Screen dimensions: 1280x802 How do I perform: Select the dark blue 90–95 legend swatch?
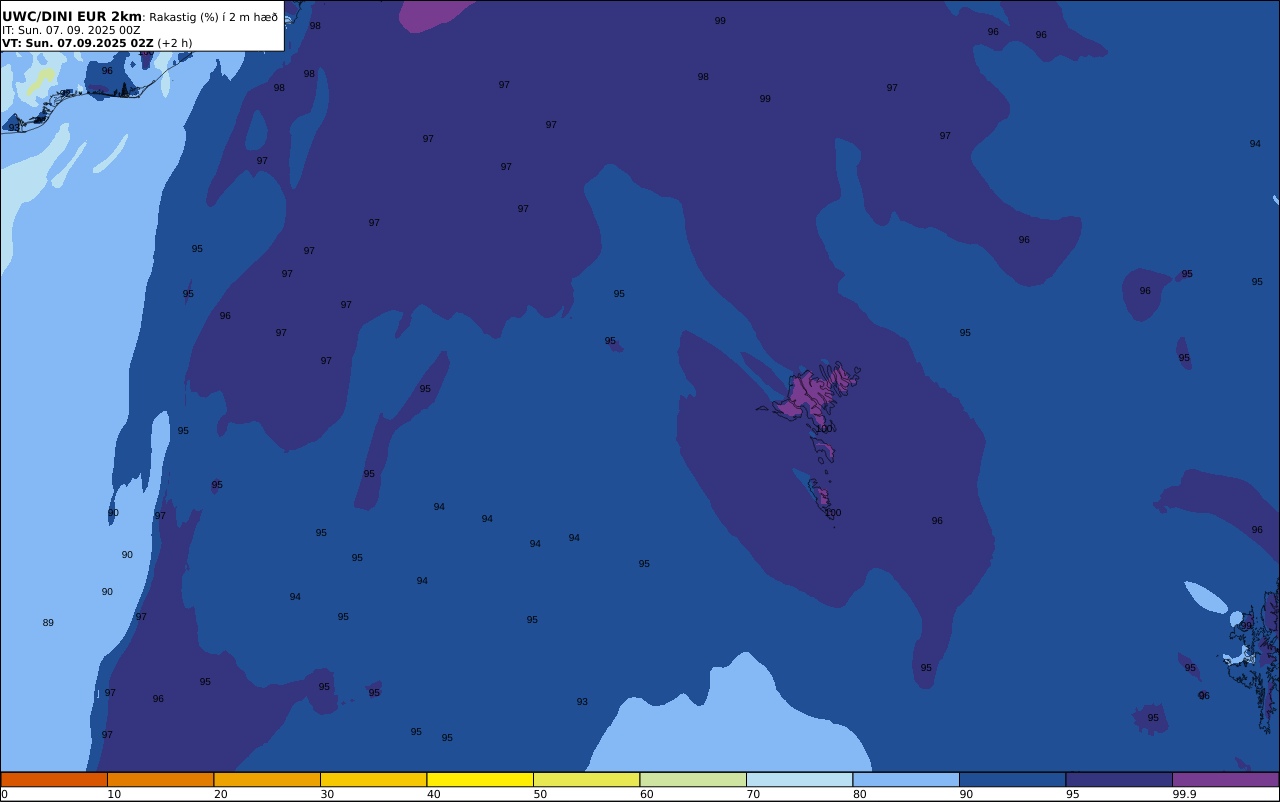(1012, 779)
